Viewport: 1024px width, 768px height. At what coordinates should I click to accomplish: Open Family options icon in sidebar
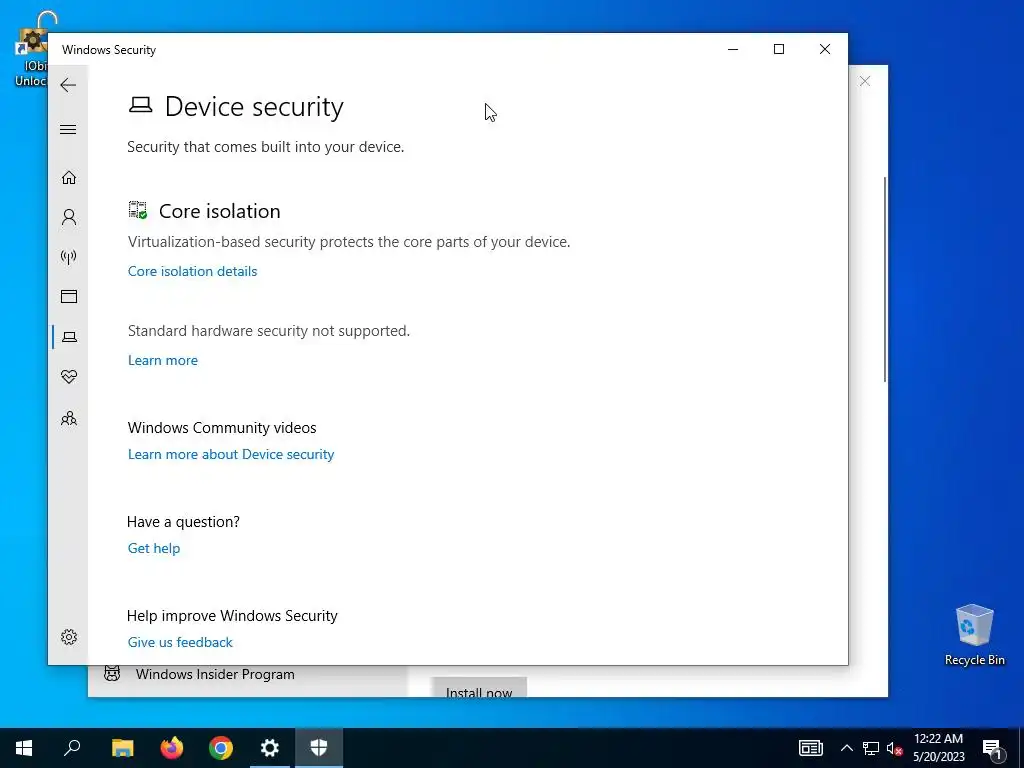[69, 418]
